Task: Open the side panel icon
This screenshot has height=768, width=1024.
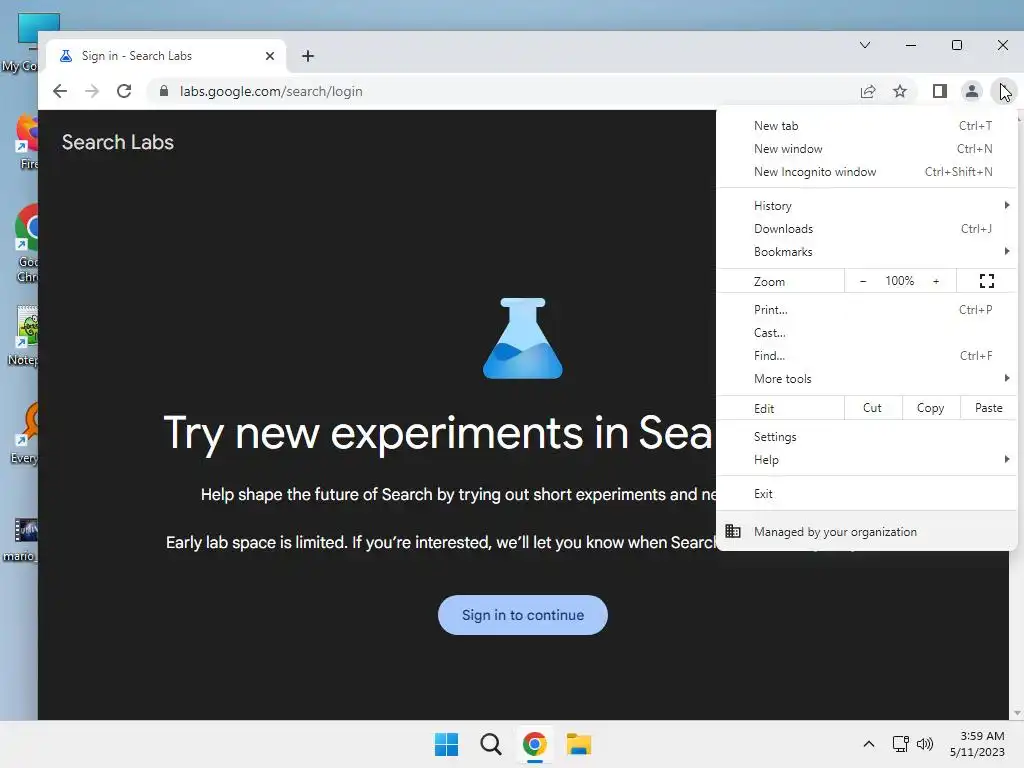Action: (x=940, y=91)
